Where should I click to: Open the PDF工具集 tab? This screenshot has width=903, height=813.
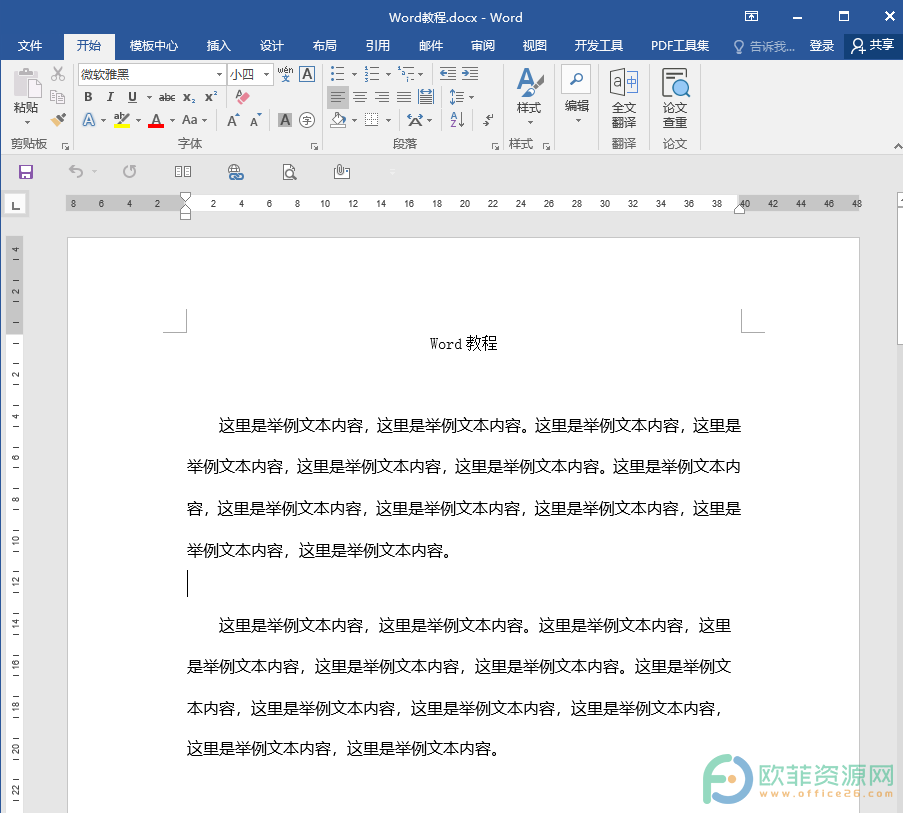(680, 46)
